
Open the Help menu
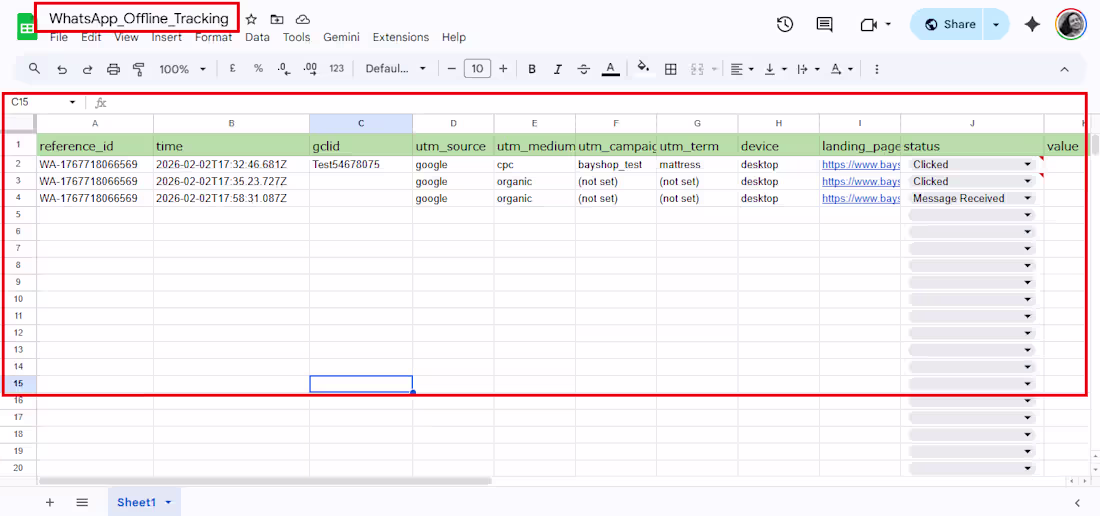click(x=454, y=37)
